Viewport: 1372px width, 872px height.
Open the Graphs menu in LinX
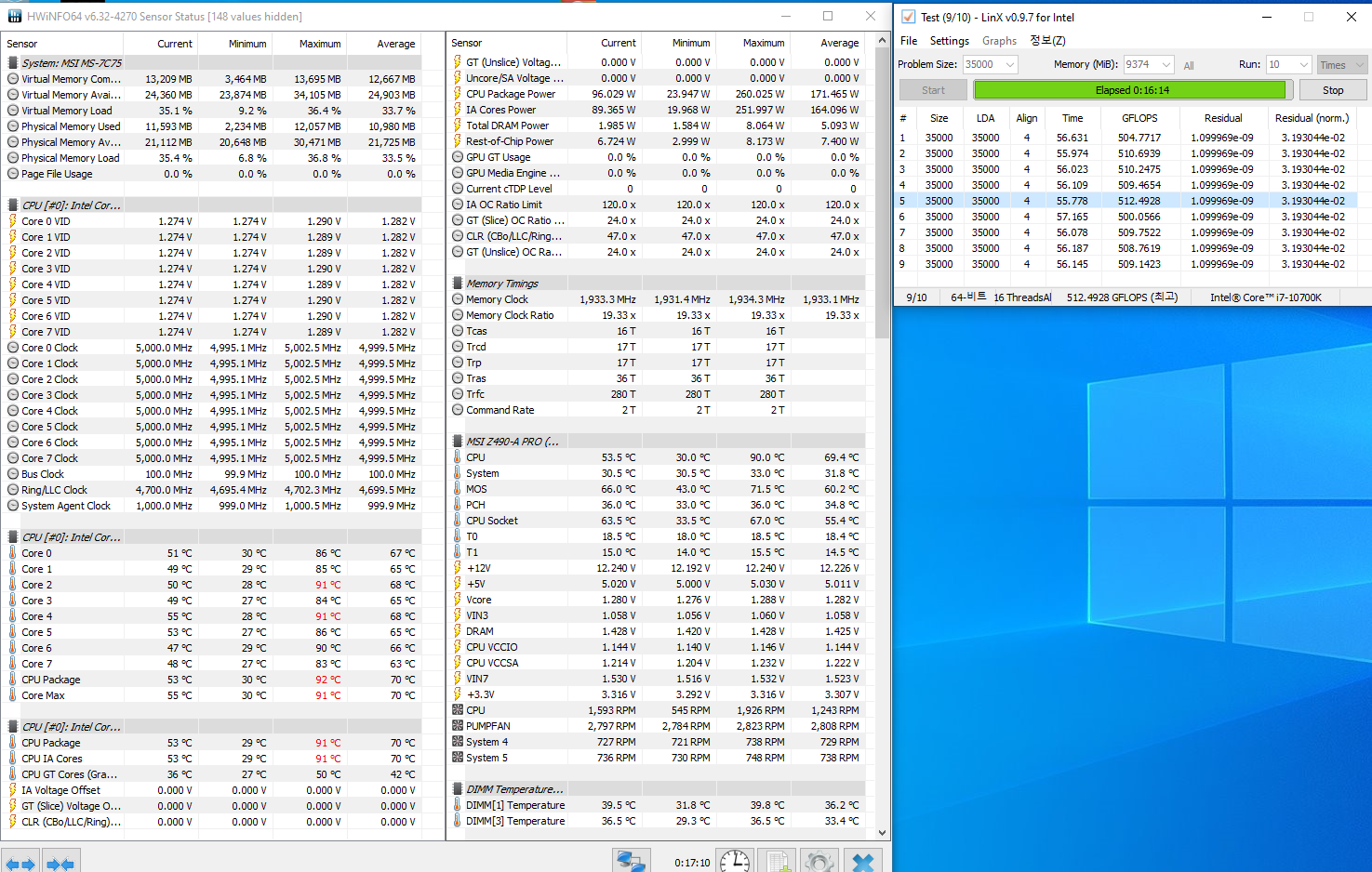click(1000, 41)
